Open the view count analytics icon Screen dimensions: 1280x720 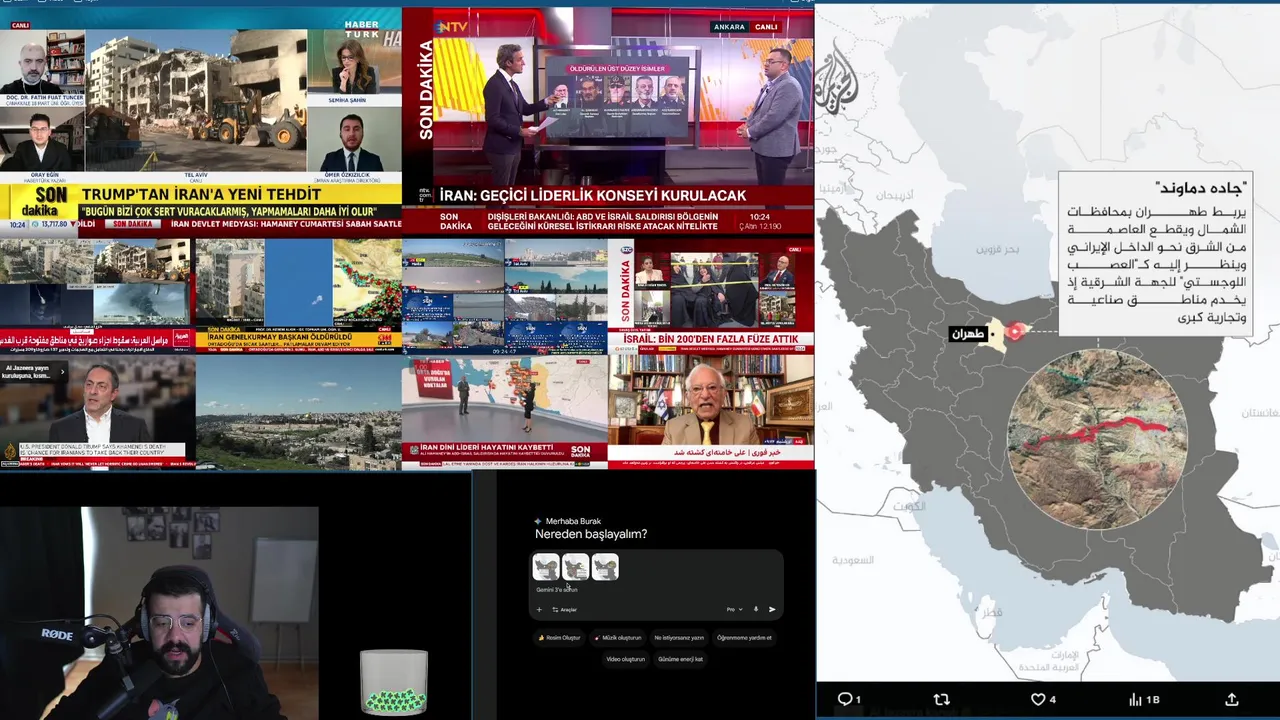click(1136, 699)
